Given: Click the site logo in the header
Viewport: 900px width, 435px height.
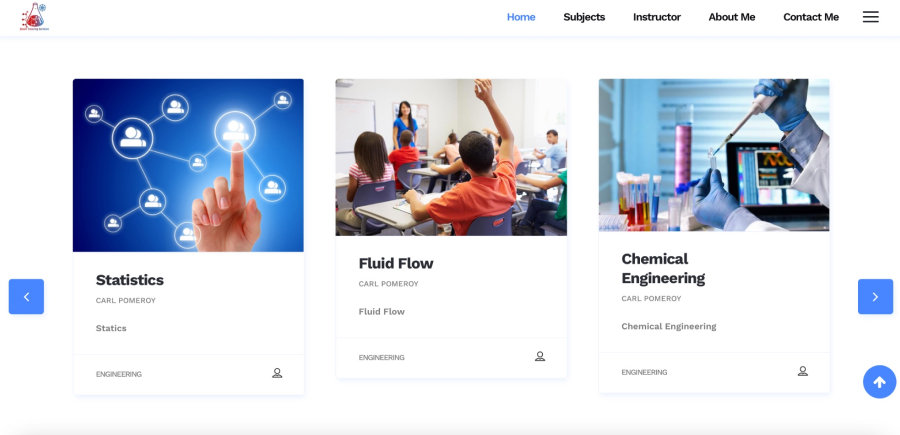Looking at the screenshot, I should pyautogui.click(x=34, y=16).
